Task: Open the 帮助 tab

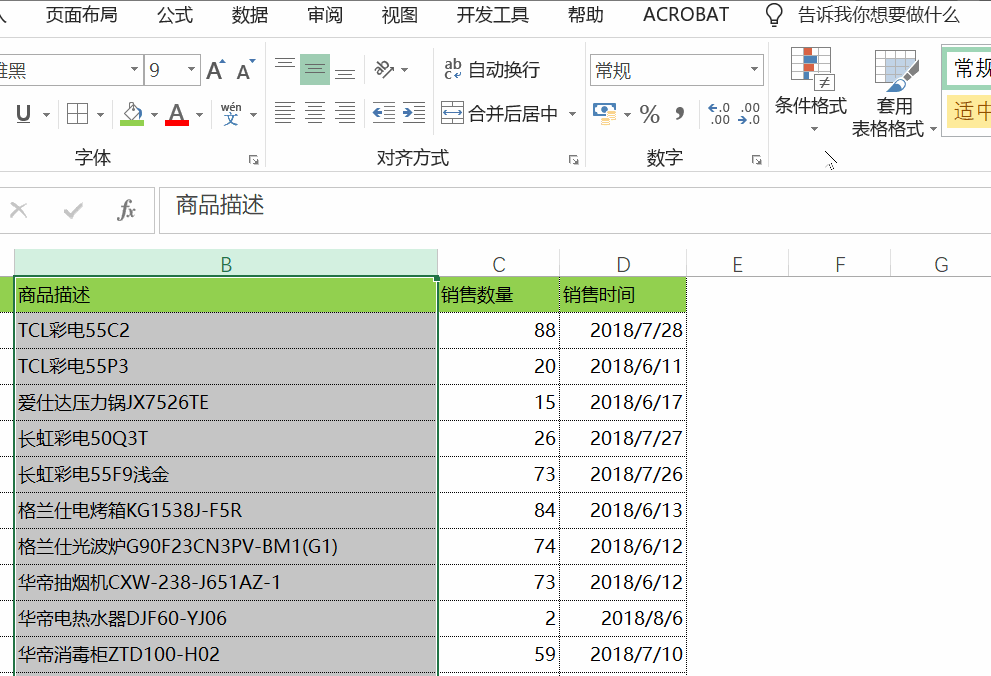Action: click(x=585, y=15)
